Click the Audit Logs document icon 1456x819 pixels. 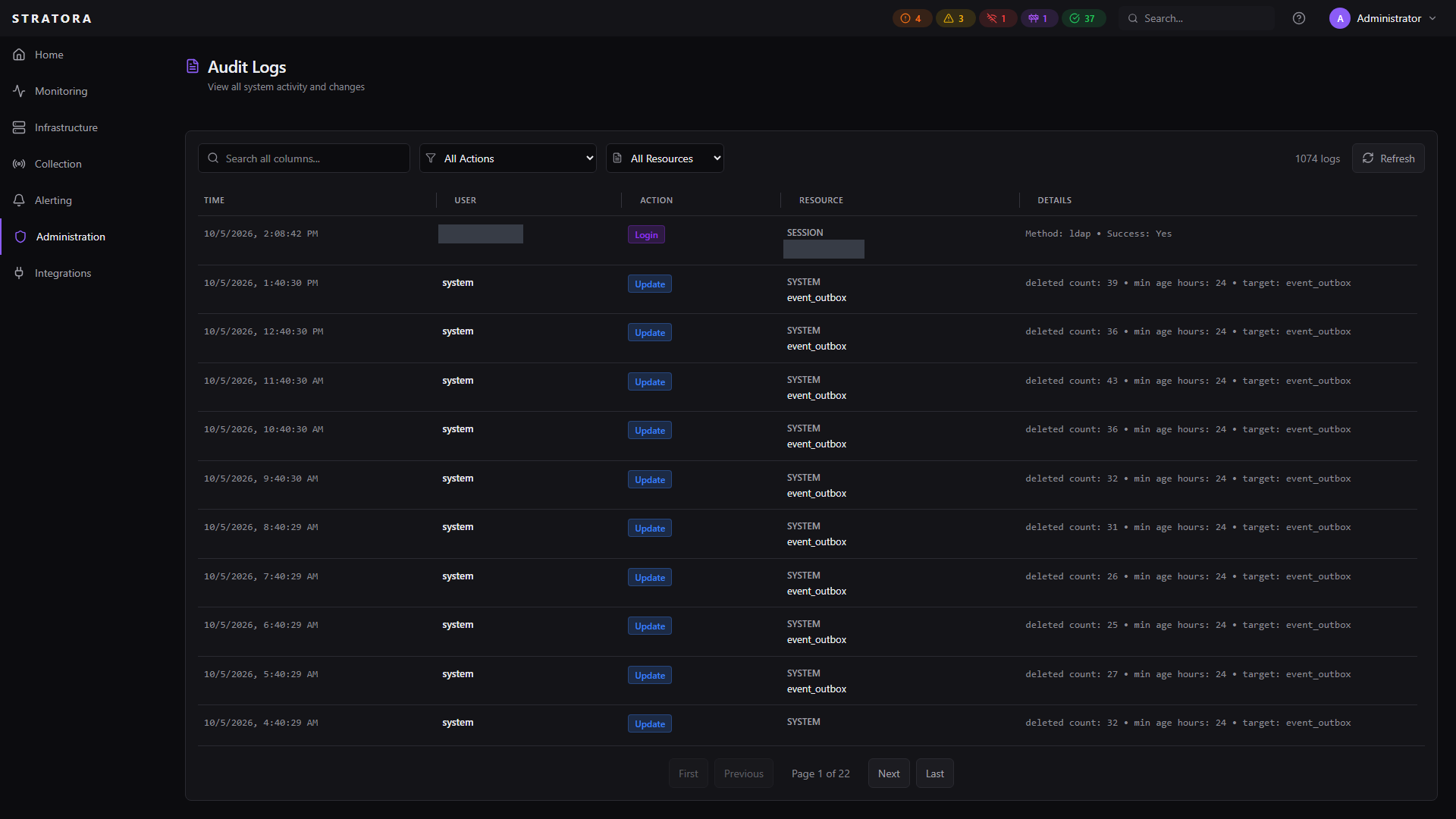click(x=193, y=67)
